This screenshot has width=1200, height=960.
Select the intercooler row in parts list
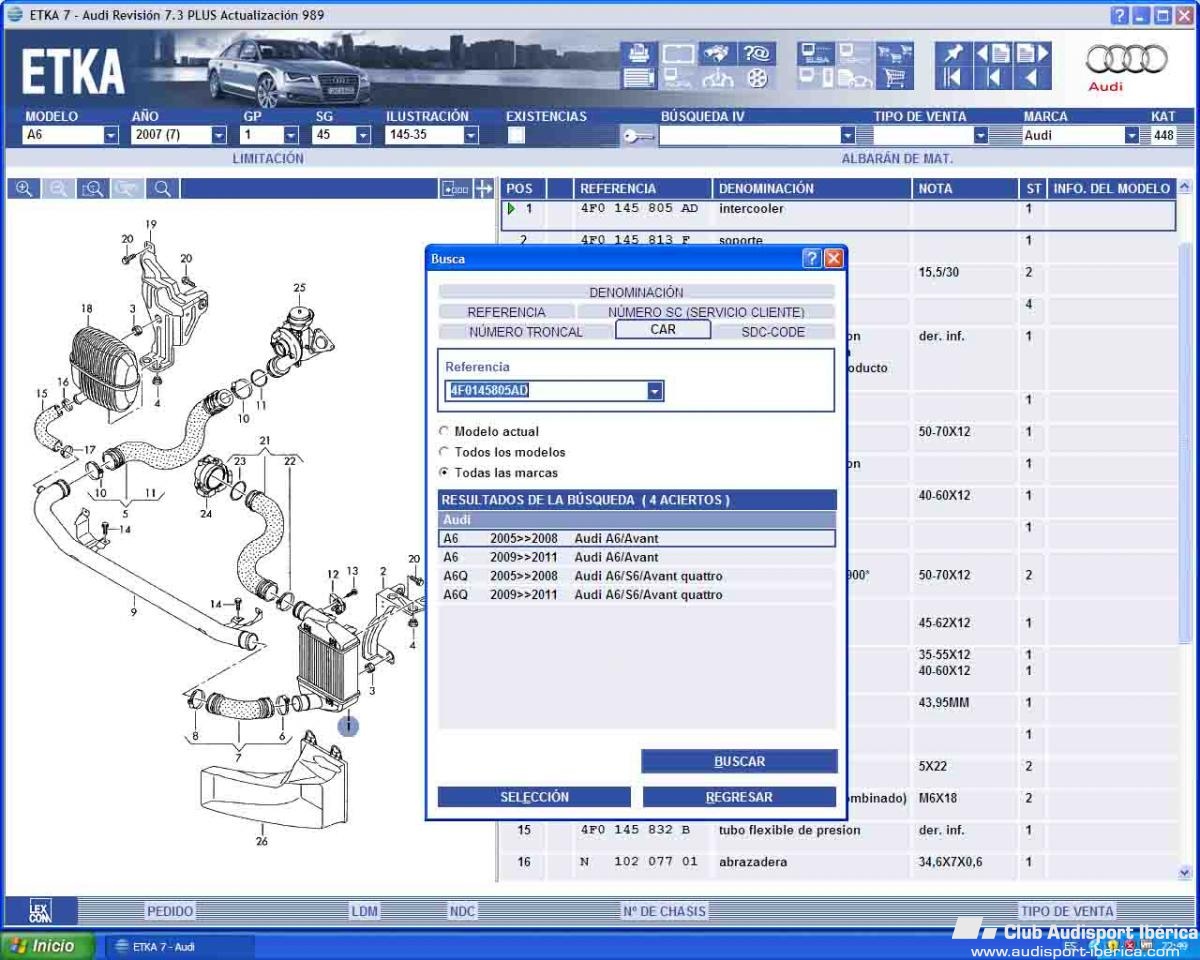[x=838, y=214]
